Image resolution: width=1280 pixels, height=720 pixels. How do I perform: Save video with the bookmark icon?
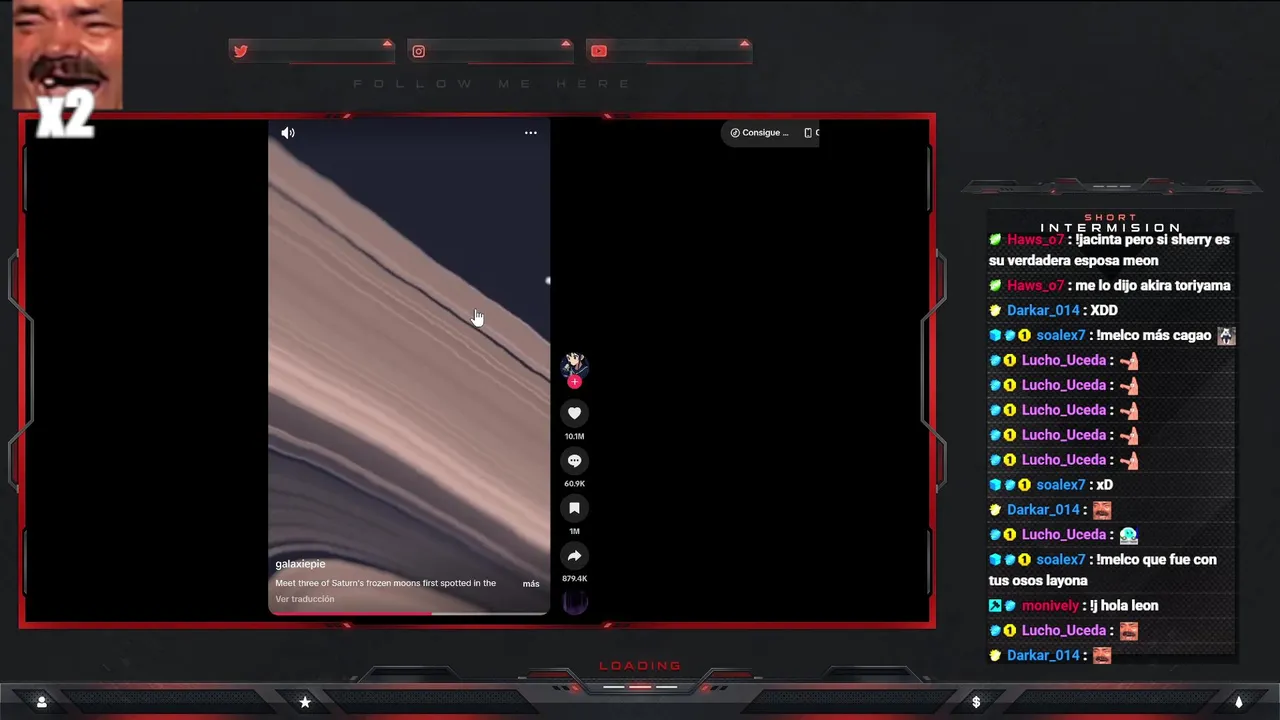[x=574, y=508]
